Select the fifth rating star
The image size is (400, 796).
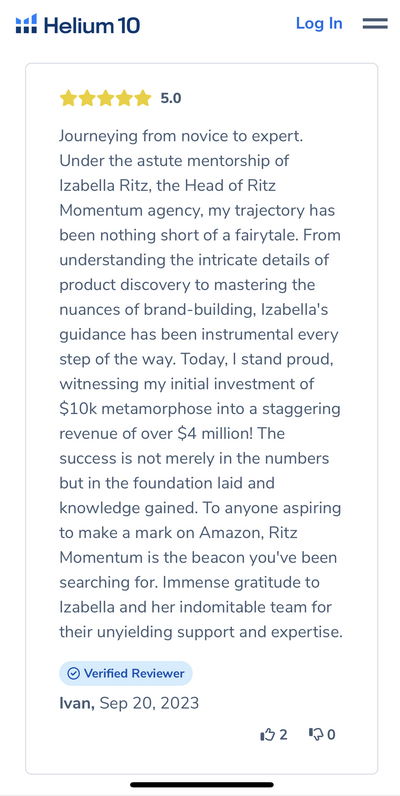tap(143, 98)
